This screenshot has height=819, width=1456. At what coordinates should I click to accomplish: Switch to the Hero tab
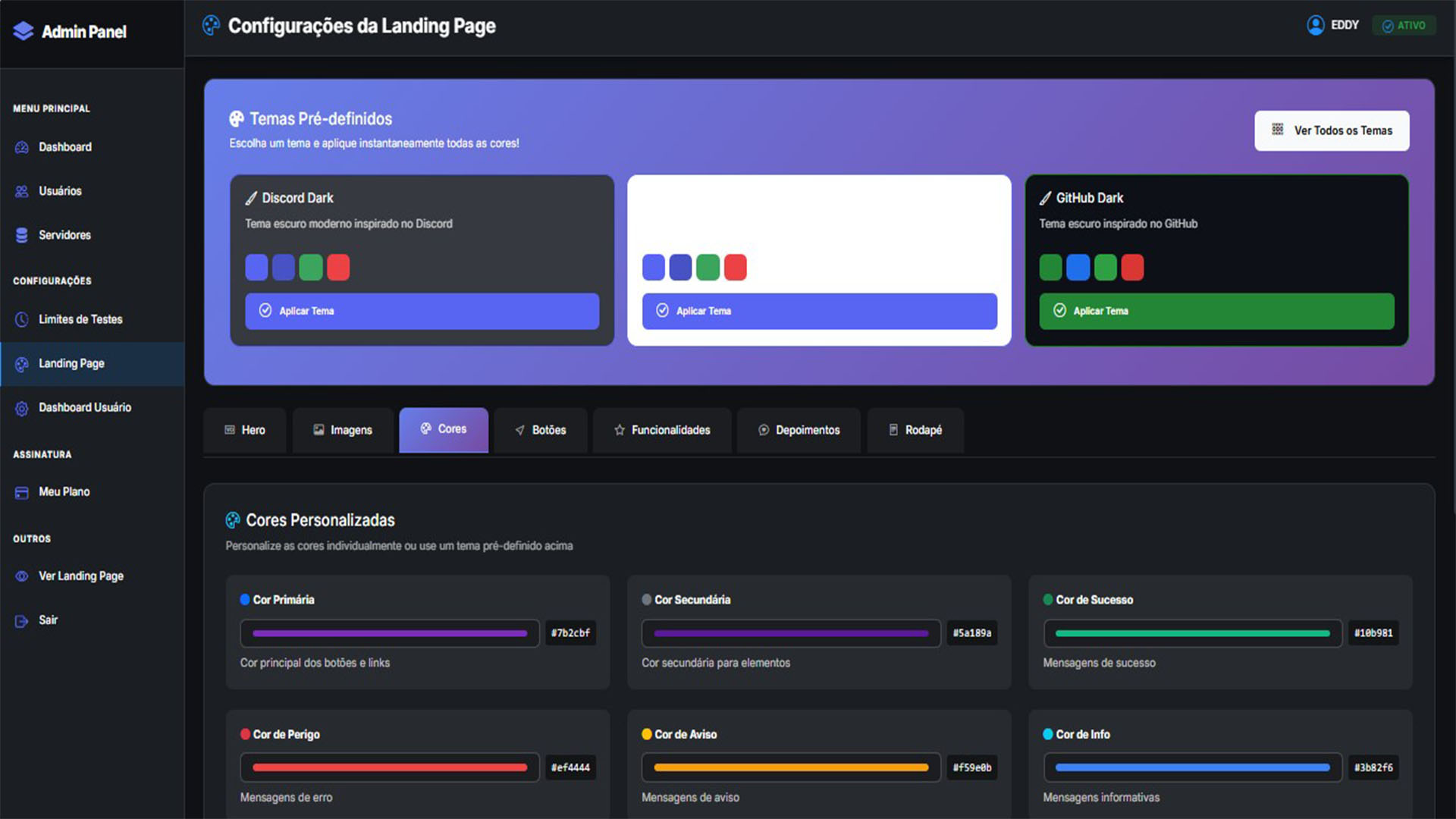tap(245, 430)
